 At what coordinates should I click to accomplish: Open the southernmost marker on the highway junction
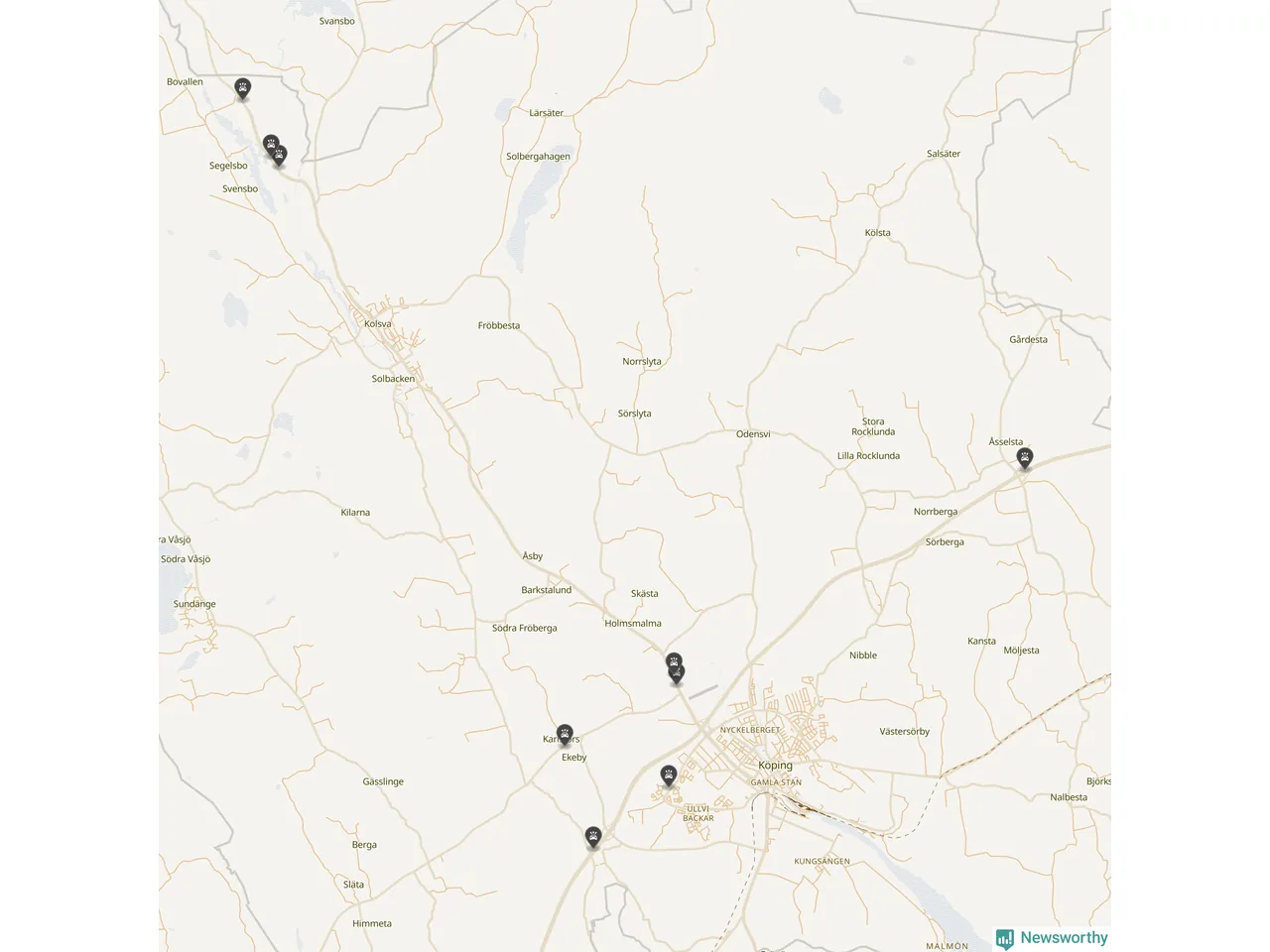pos(593,838)
